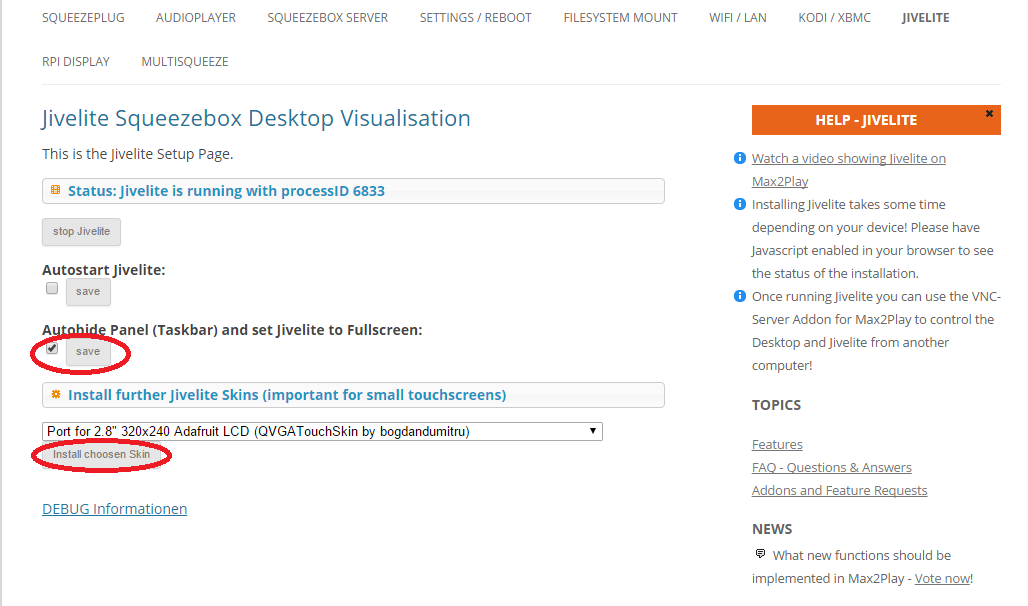Open the WIFI / LAN tab
This screenshot has width=1028, height=606.
[x=738, y=18]
